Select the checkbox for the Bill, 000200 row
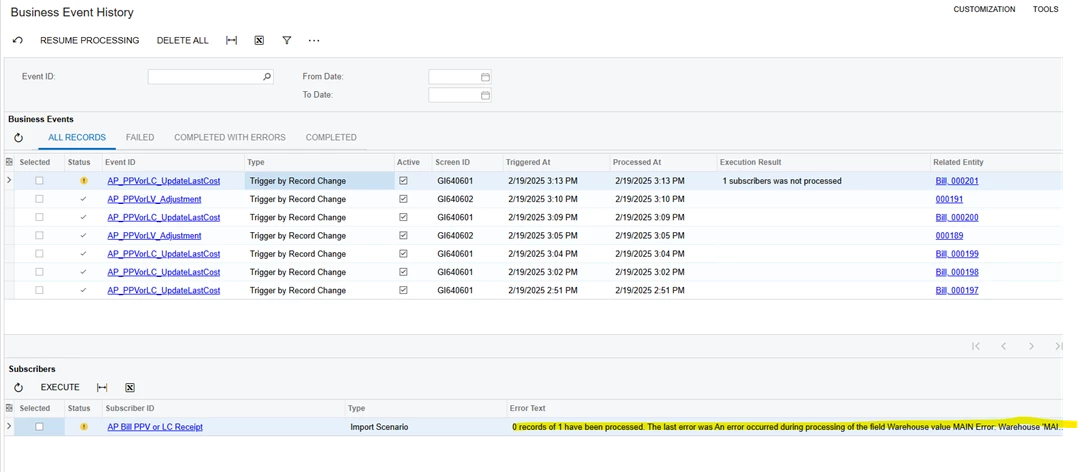This screenshot has width=1079, height=473. pyautogui.click(x=39, y=218)
